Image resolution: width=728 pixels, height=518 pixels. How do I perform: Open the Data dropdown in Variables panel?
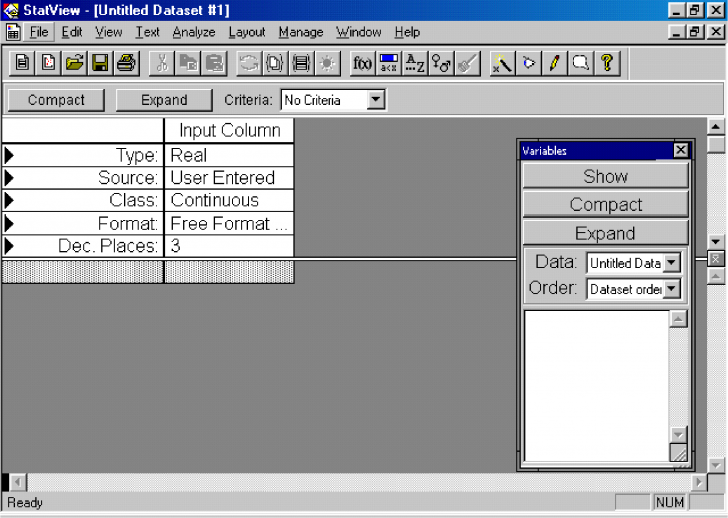click(x=671, y=263)
